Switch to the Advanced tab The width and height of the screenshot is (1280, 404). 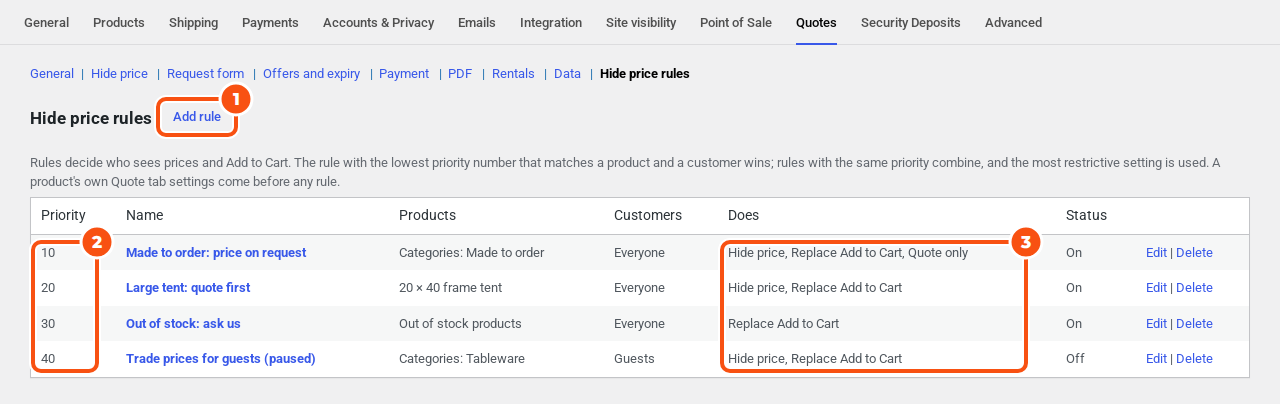1013,22
